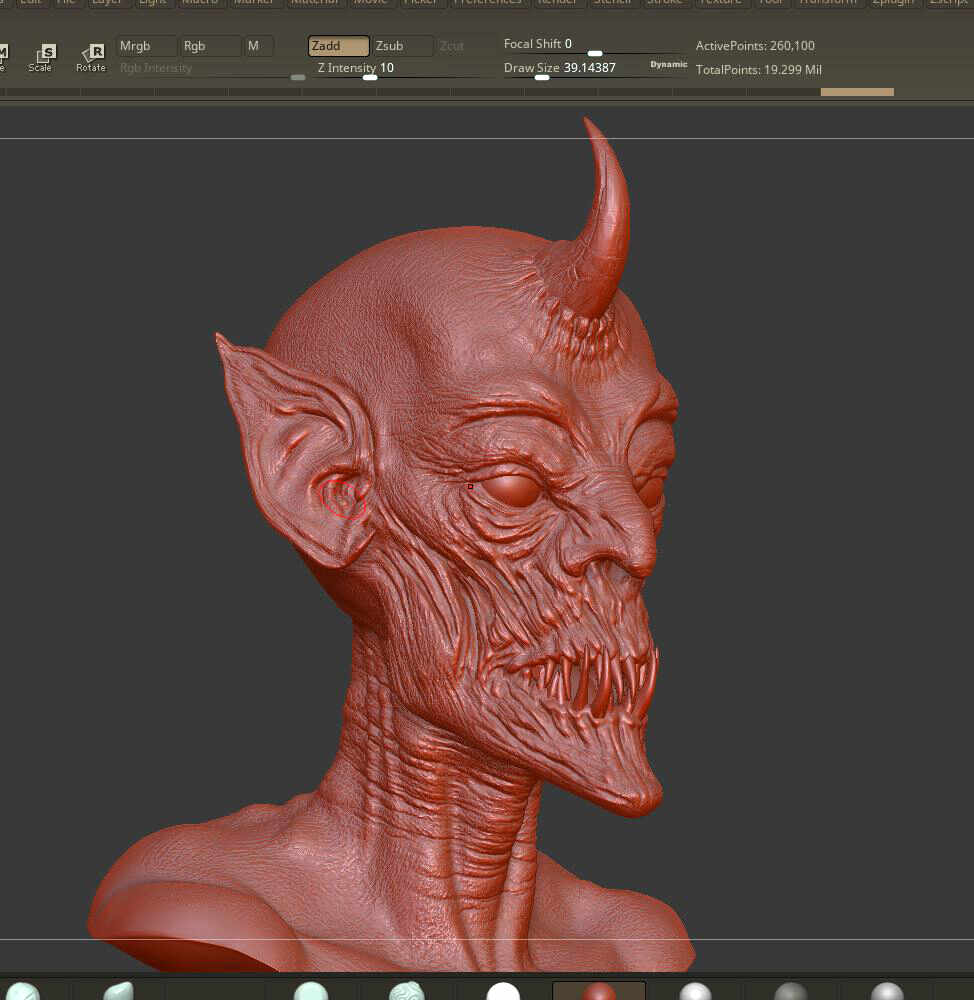Click the TotalPoints readout text
974x1000 pixels.
757,70
